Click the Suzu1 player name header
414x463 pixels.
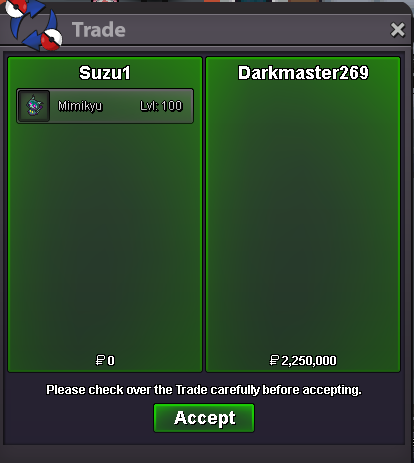click(x=105, y=73)
